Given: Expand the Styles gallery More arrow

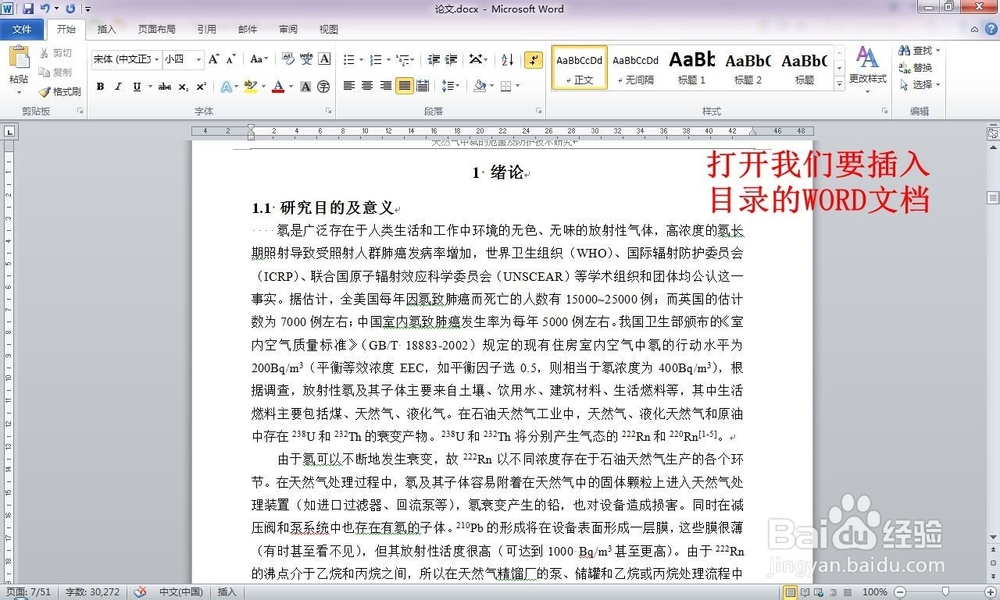Looking at the screenshot, I should [839, 82].
